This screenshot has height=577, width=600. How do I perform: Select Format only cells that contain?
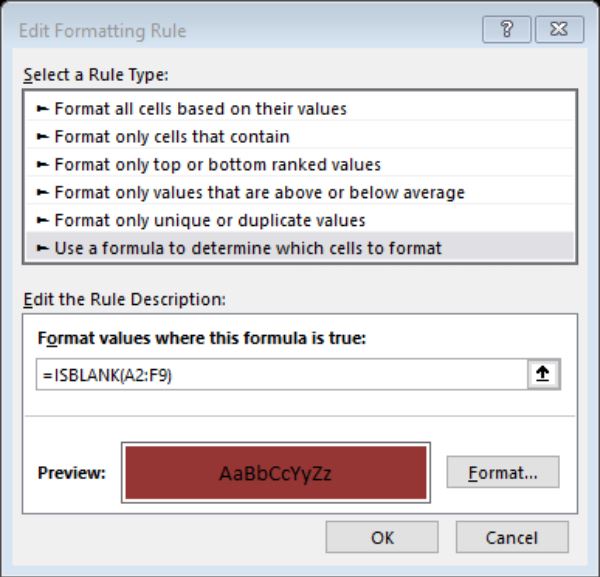(x=300, y=137)
